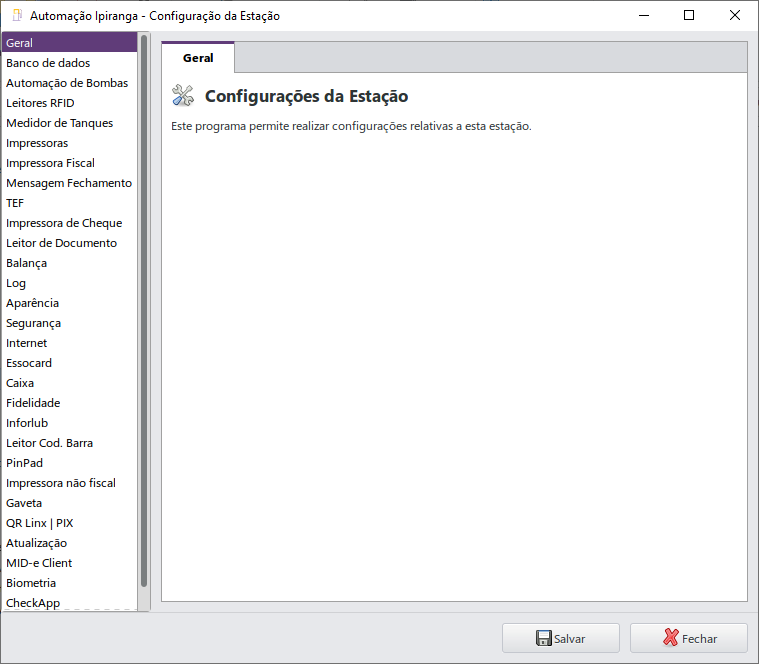Click the Fechar button
The width and height of the screenshot is (759, 664).
pos(689,638)
